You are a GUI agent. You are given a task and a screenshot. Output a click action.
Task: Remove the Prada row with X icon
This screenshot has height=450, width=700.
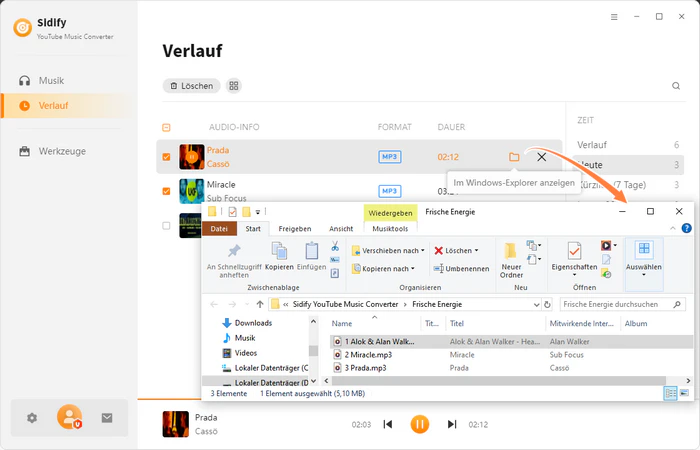click(x=542, y=157)
